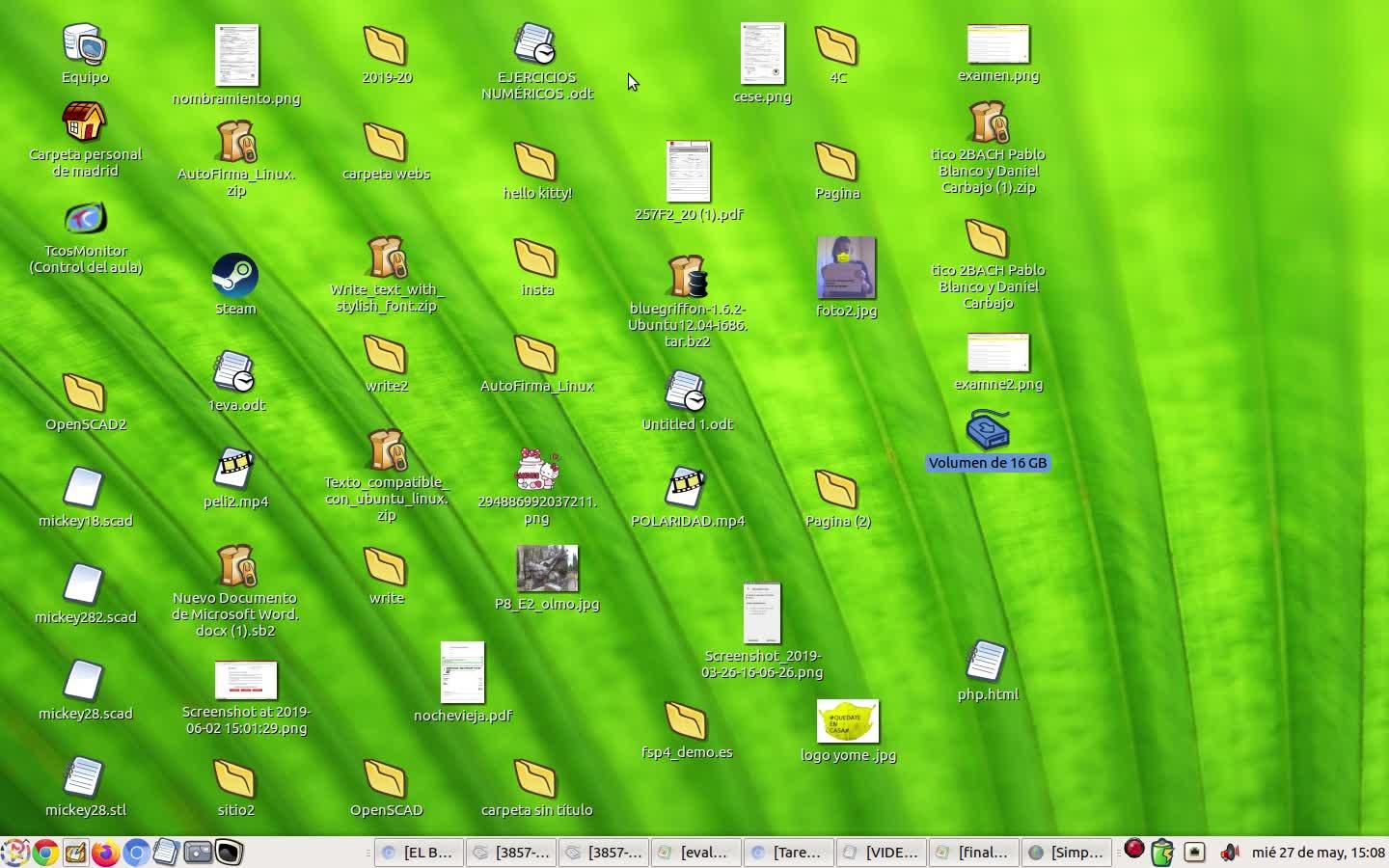Image resolution: width=1389 pixels, height=868 pixels.
Task: Open Carpeta personal de madrid home folder
Action: pos(85,123)
